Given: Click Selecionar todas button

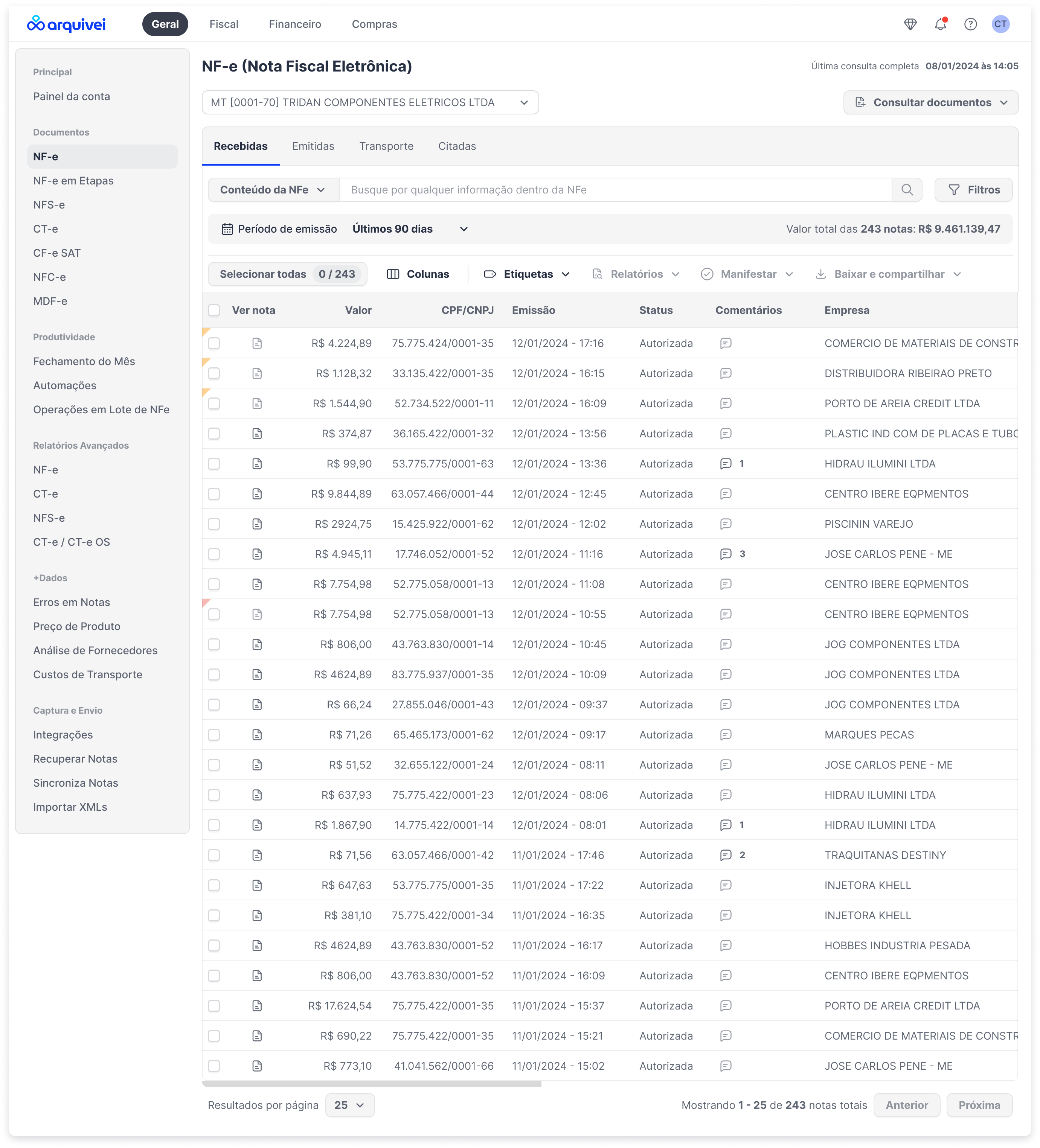Looking at the screenshot, I should pyautogui.click(x=288, y=274).
